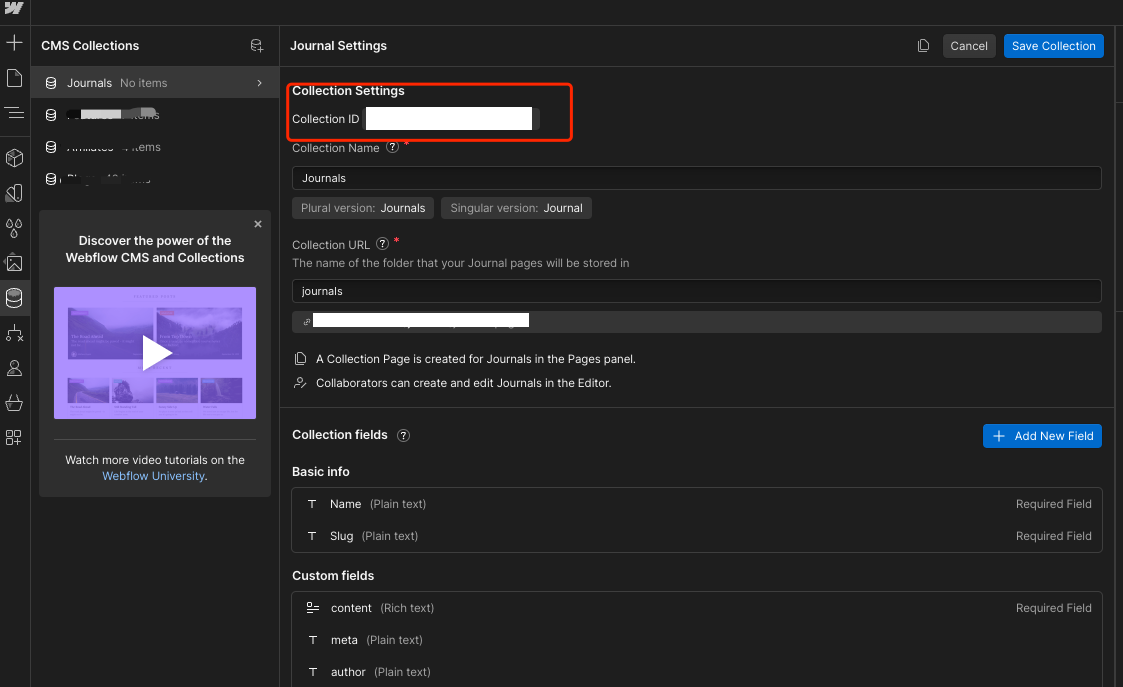Open the Logic flow icon
1123x687 pixels.
pyautogui.click(x=14, y=333)
